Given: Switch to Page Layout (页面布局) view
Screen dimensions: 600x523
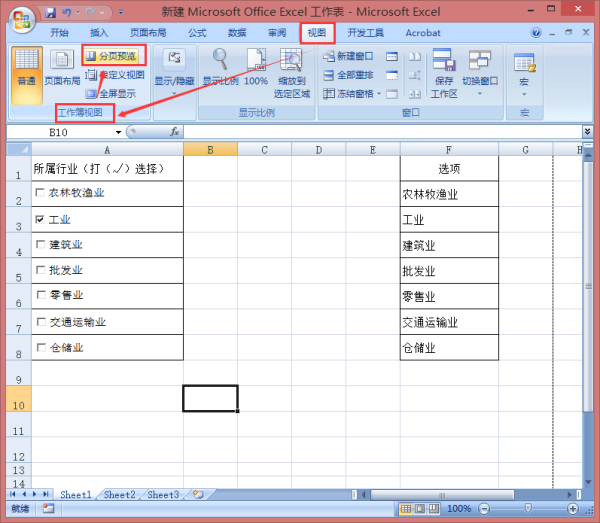Looking at the screenshot, I should (62, 69).
